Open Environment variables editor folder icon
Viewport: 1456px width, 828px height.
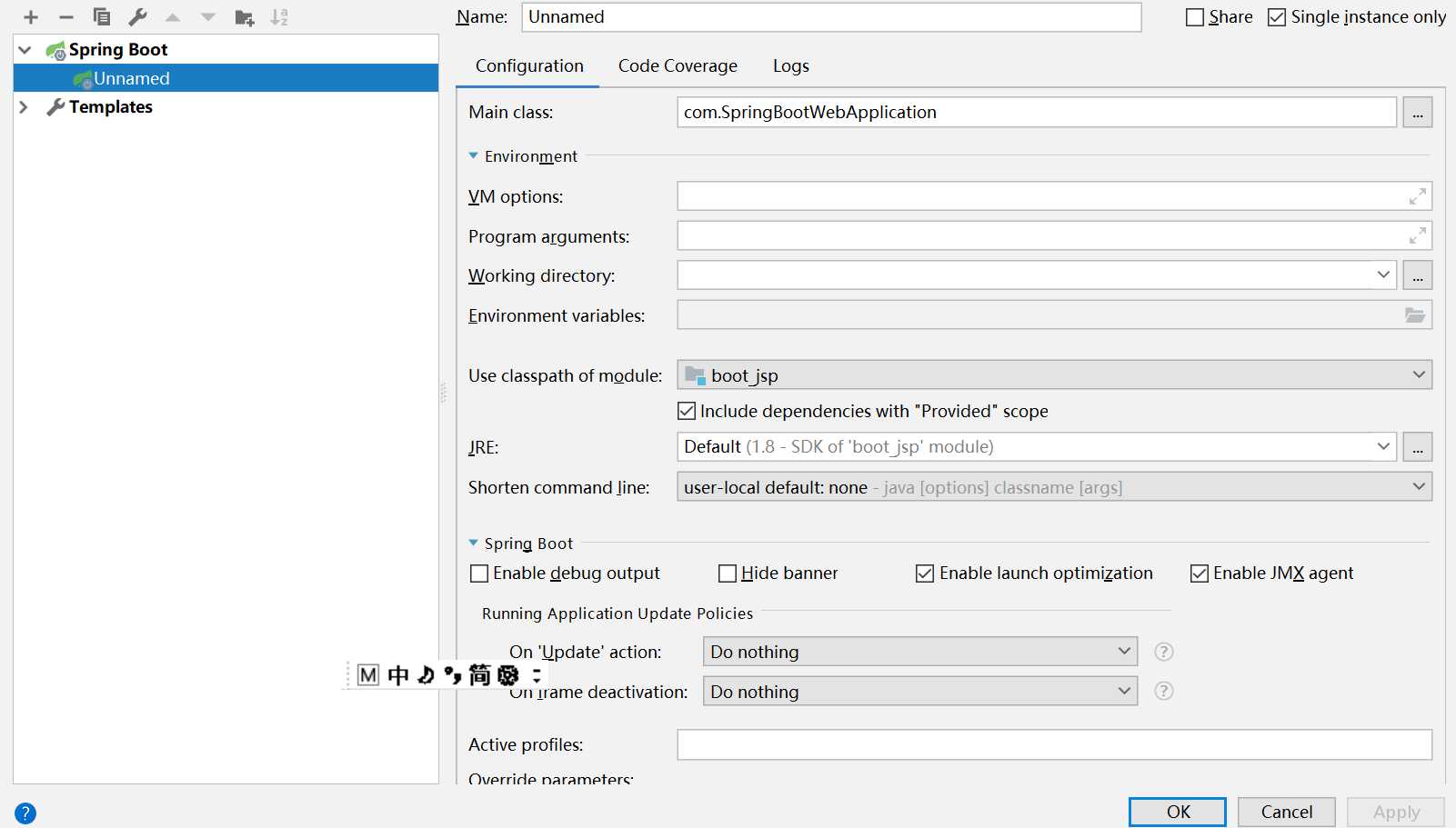click(x=1415, y=315)
